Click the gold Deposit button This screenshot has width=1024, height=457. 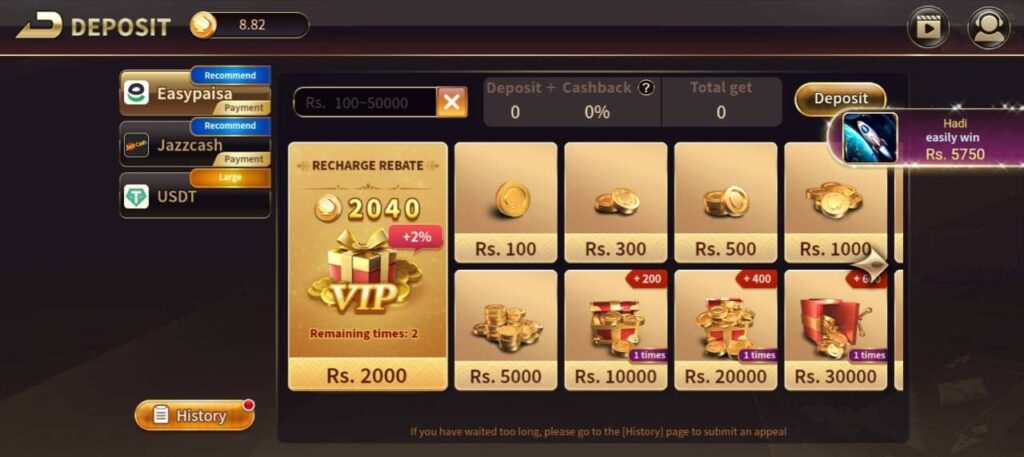tap(840, 99)
